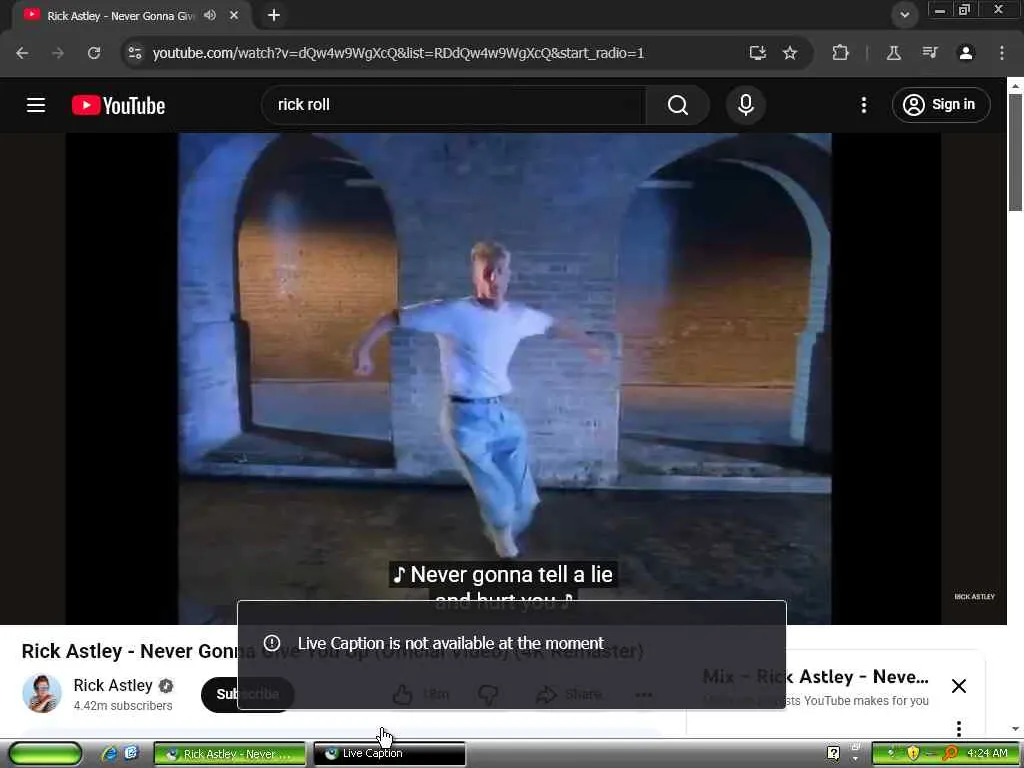Click the security shield tray icon
Viewport: 1024px width, 768px height.
pyautogui.click(x=913, y=754)
